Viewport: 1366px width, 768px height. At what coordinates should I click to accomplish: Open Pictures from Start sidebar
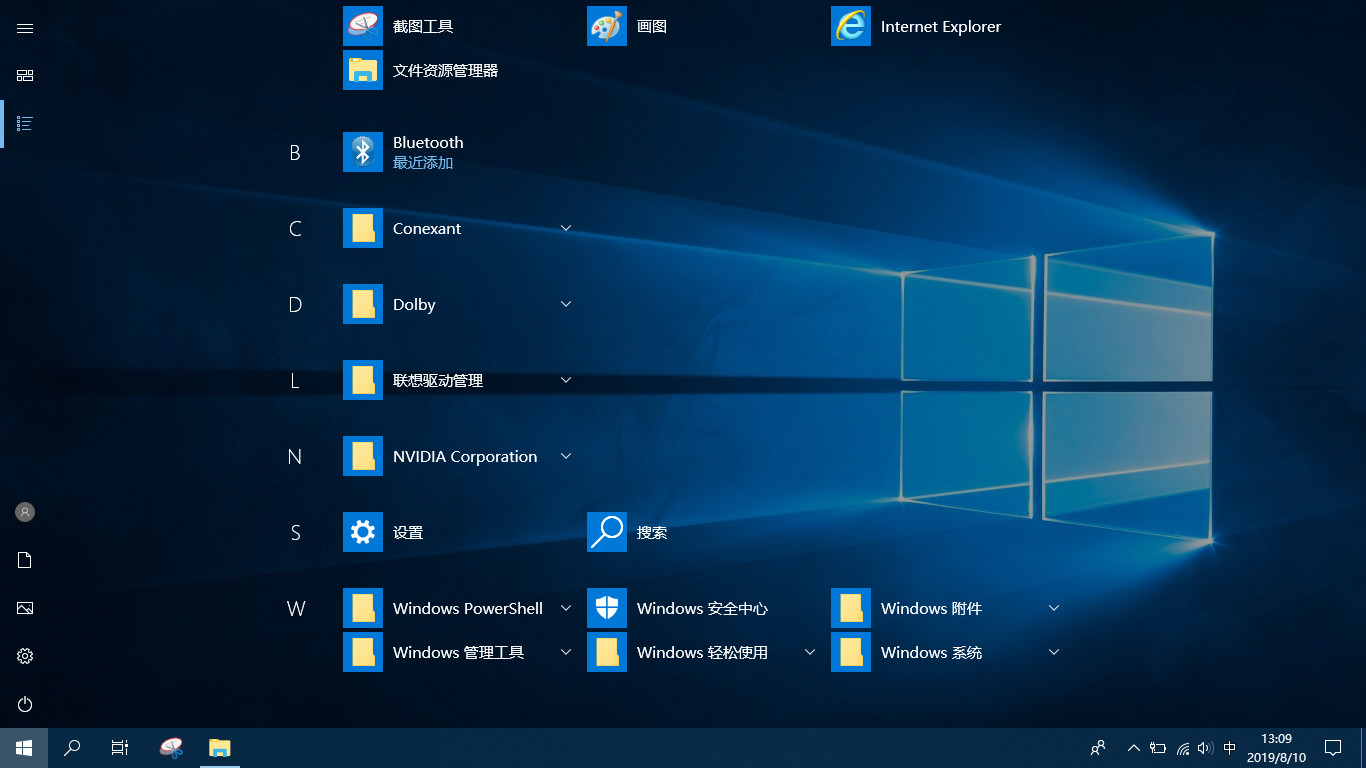[25, 608]
